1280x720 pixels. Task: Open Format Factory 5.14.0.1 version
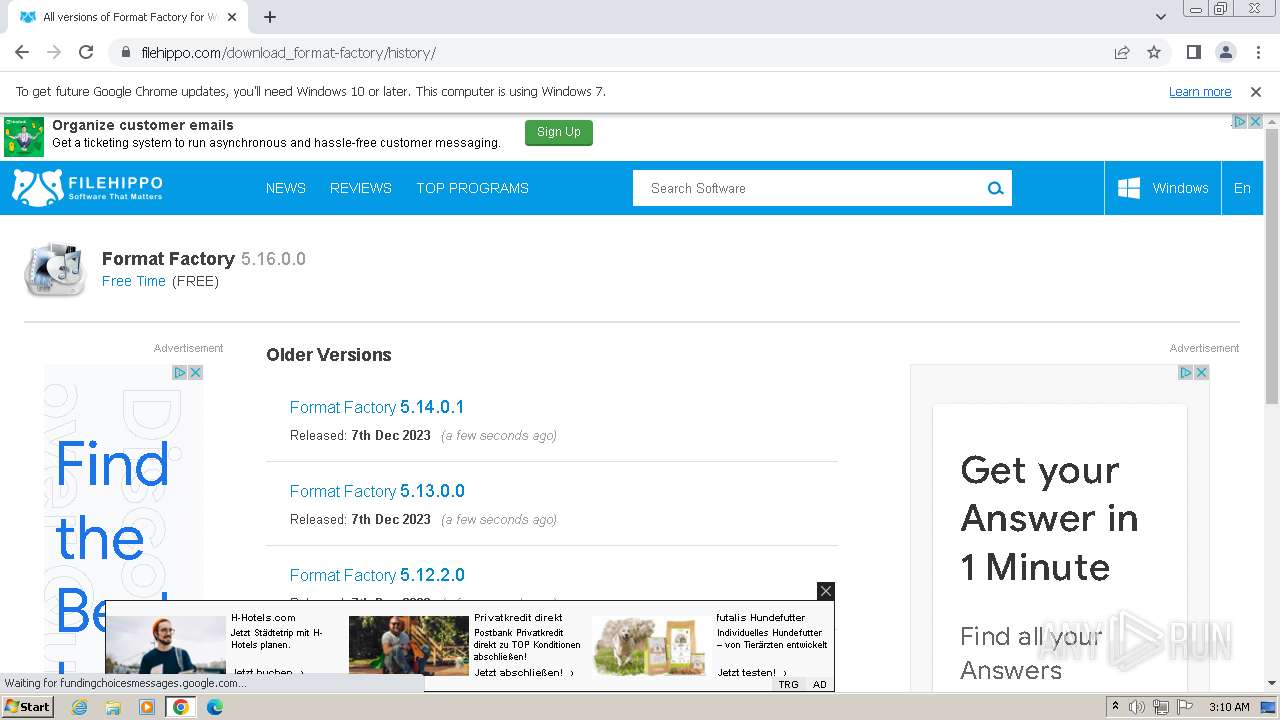(x=377, y=407)
